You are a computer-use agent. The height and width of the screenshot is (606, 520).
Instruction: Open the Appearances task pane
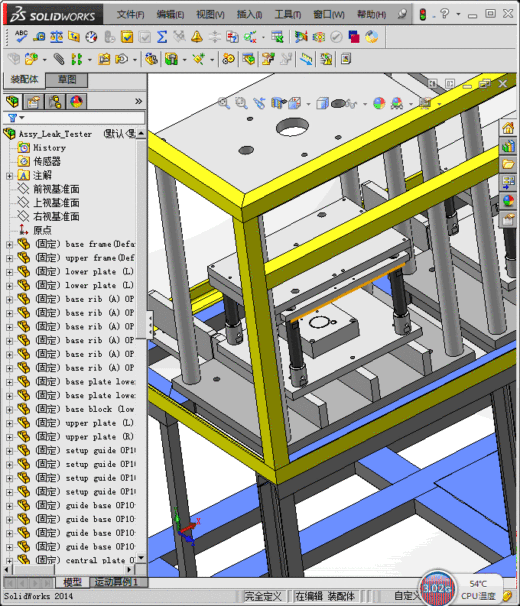(x=508, y=201)
